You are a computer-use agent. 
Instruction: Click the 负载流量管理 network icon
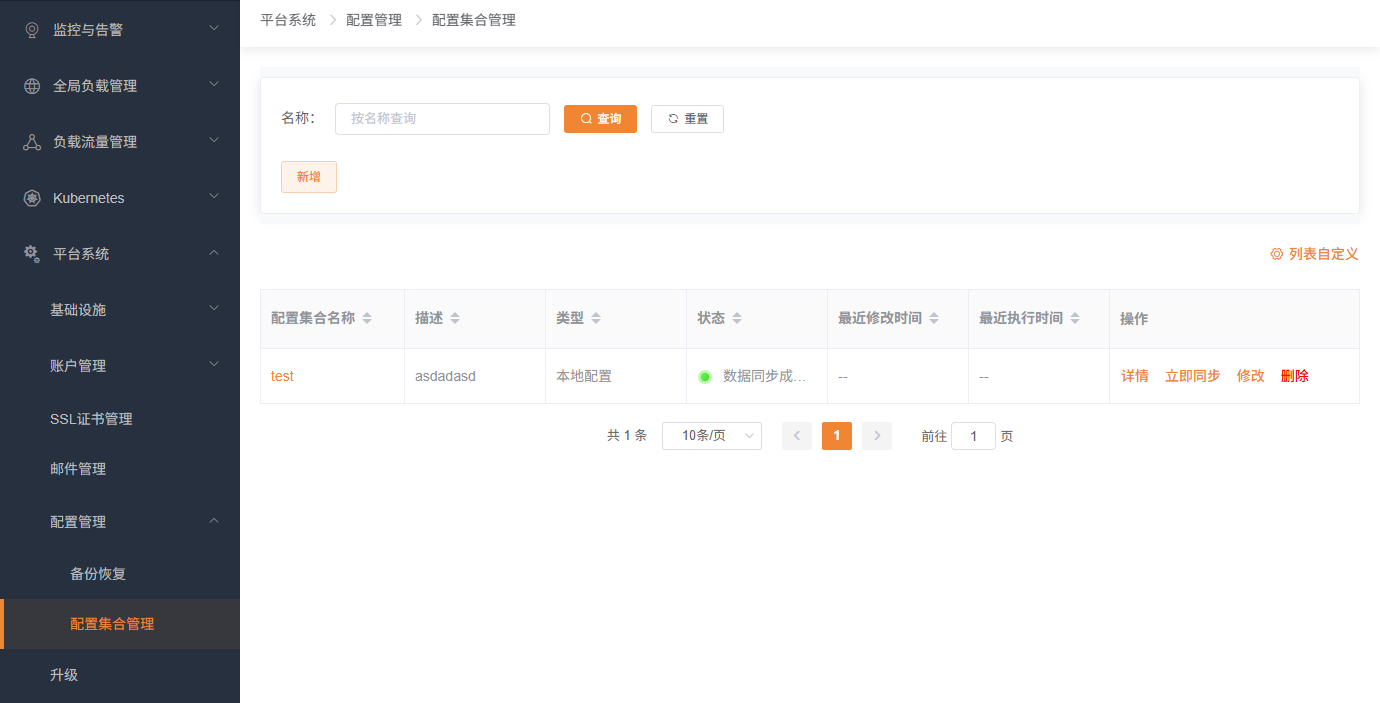[x=32, y=142]
